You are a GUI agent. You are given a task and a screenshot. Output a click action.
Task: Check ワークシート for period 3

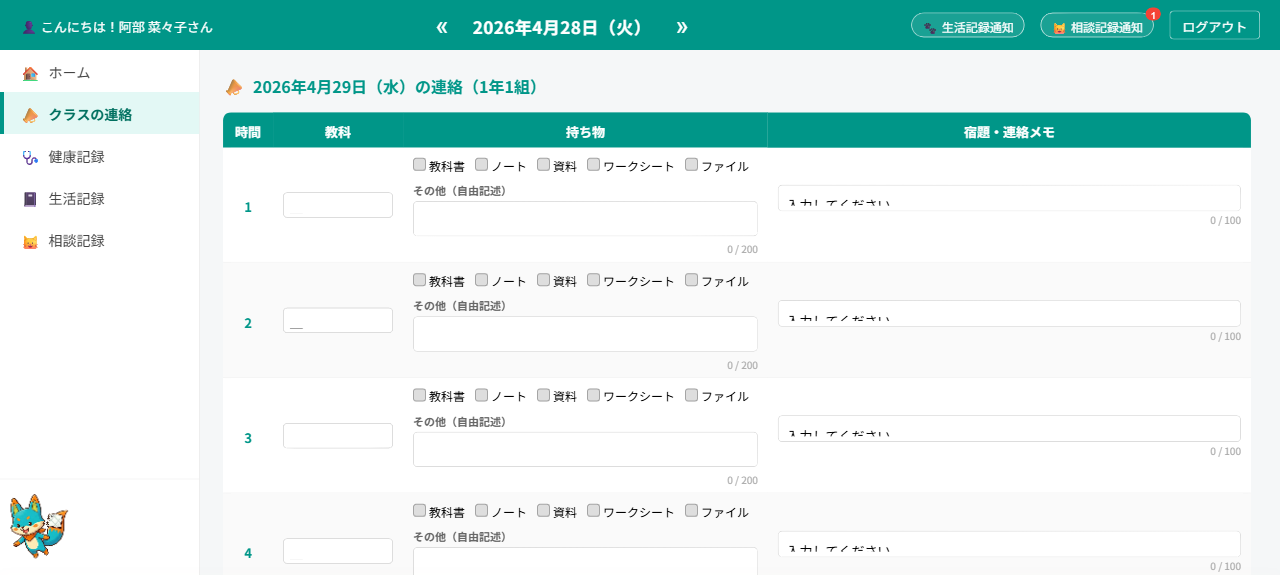coord(594,395)
